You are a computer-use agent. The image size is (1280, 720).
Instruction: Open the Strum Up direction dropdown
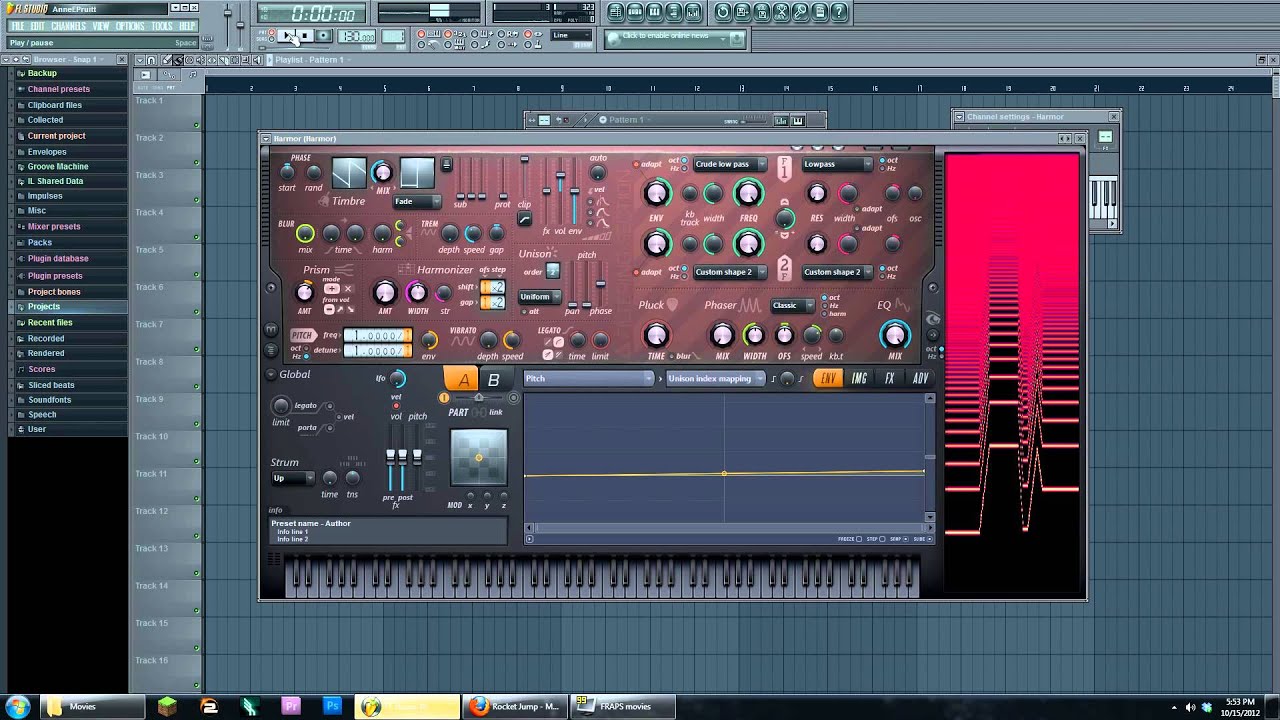pos(293,478)
